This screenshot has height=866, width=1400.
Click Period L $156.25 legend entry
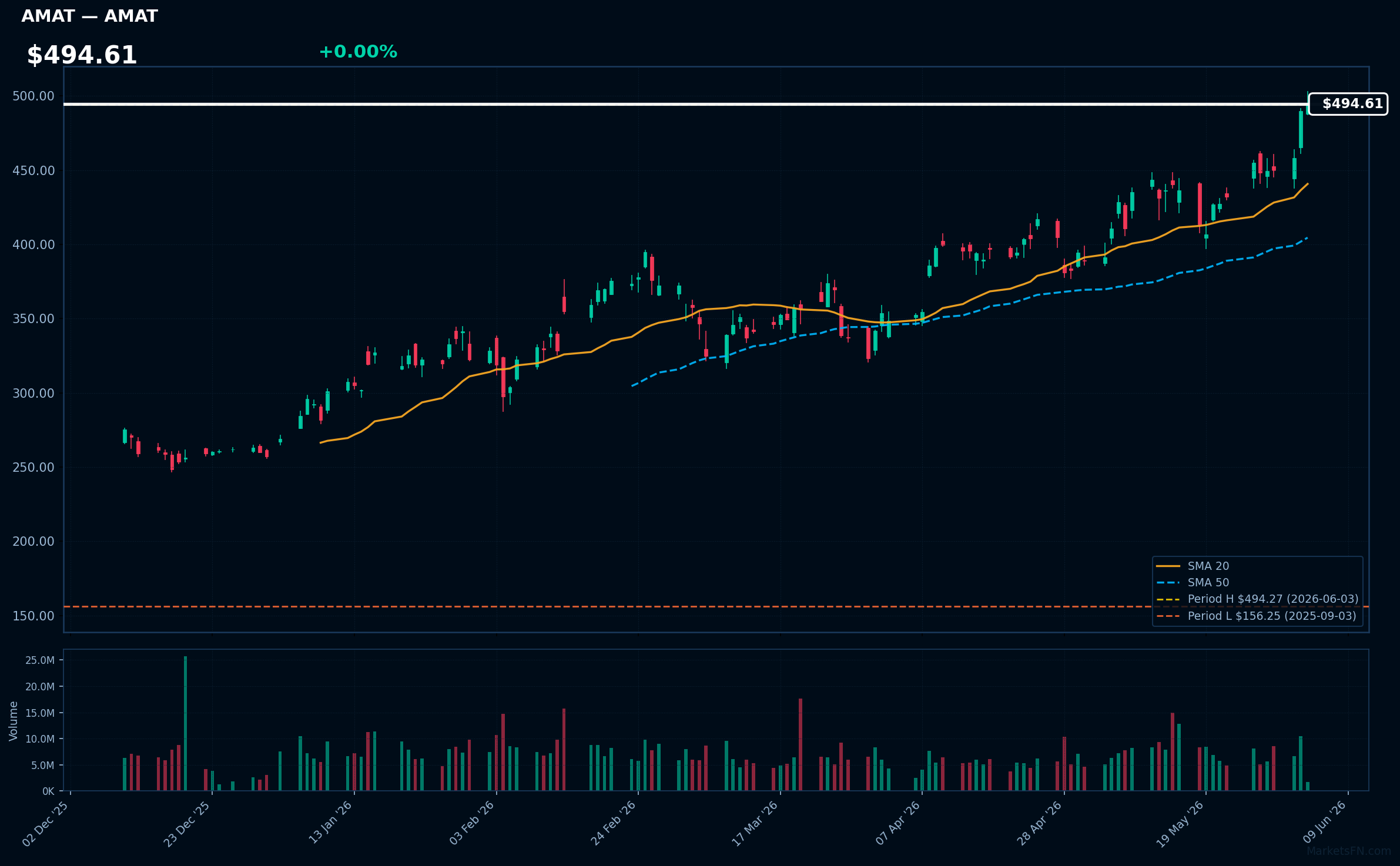tap(1256, 616)
